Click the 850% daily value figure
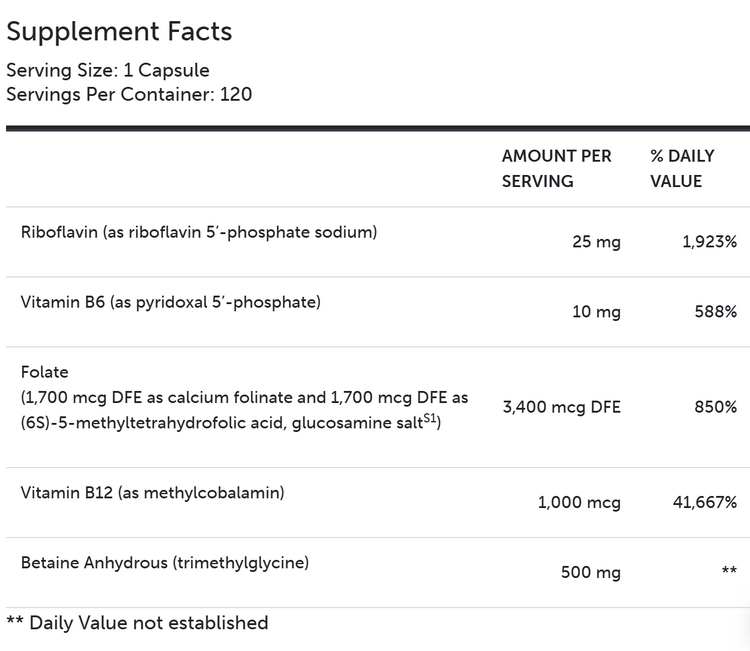 pyautogui.click(x=715, y=407)
